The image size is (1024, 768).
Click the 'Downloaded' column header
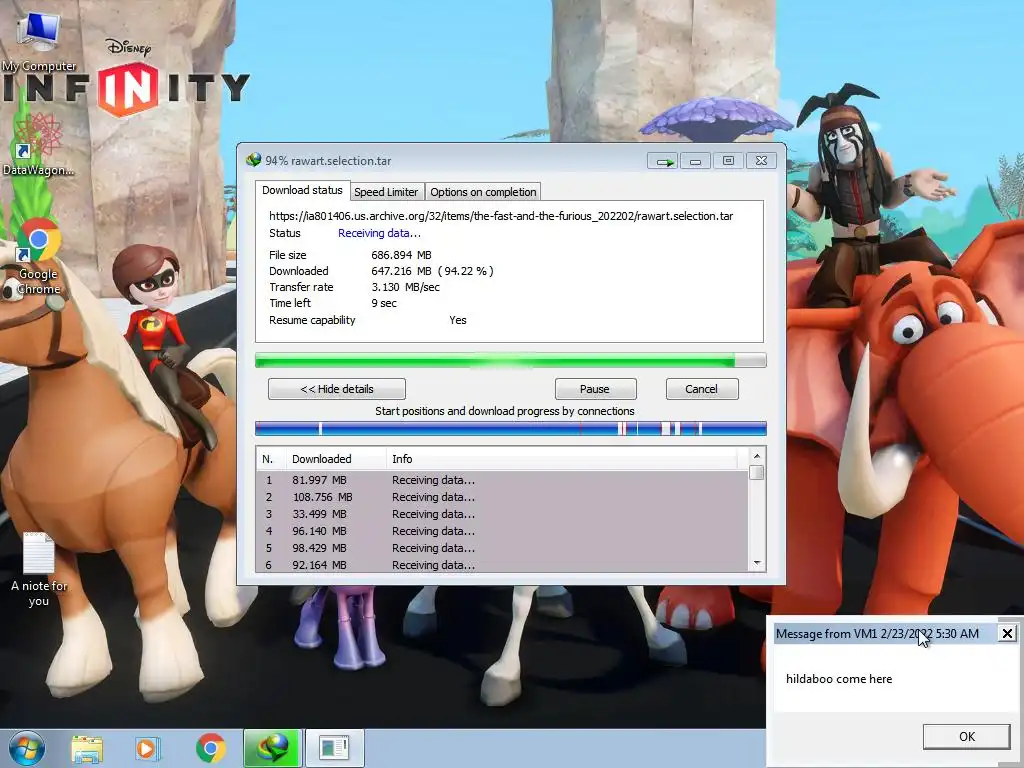336,459
